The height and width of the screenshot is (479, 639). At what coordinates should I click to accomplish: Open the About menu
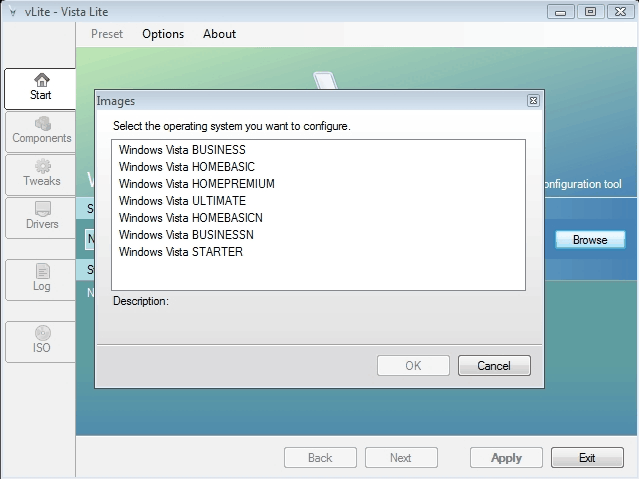(x=219, y=34)
